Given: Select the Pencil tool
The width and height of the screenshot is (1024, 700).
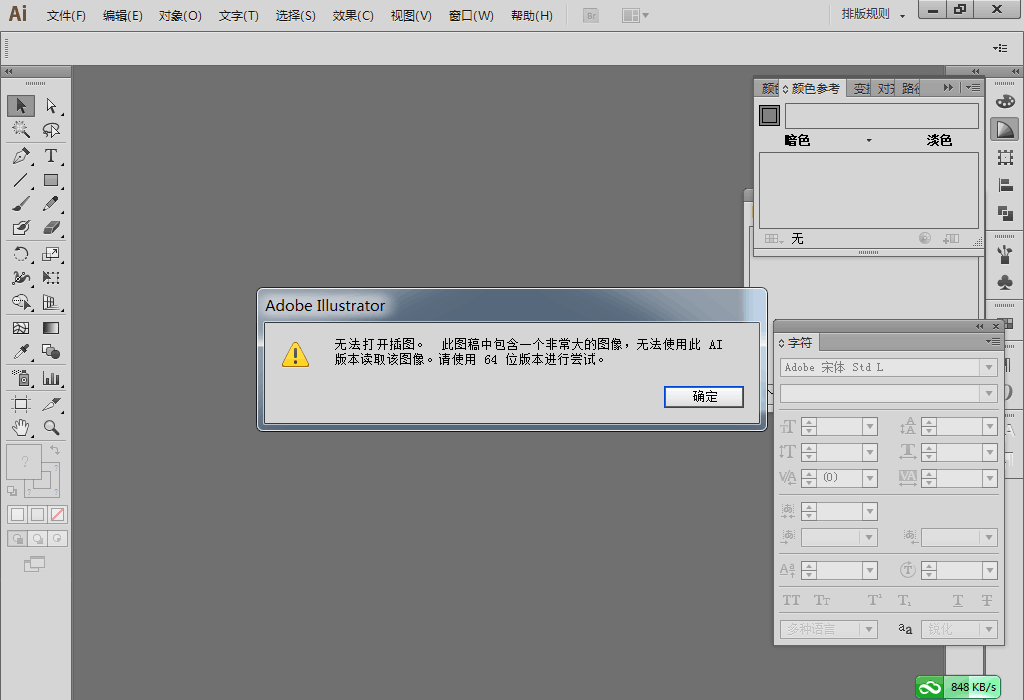Looking at the screenshot, I should pyautogui.click(x=51, y=204).
